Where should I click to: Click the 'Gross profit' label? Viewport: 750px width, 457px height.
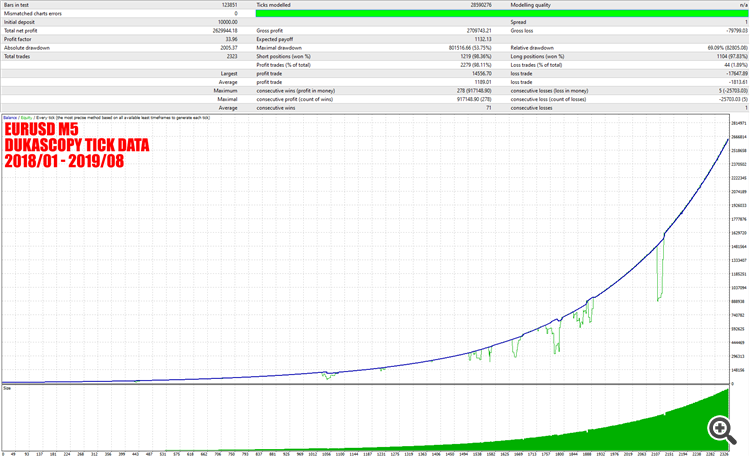(270, 31)
